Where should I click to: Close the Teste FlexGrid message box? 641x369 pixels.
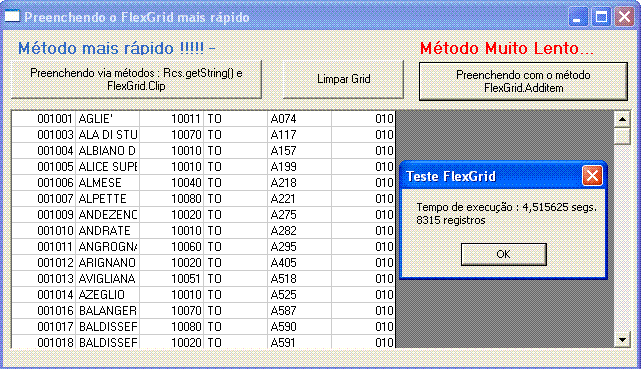coord(592,176)
